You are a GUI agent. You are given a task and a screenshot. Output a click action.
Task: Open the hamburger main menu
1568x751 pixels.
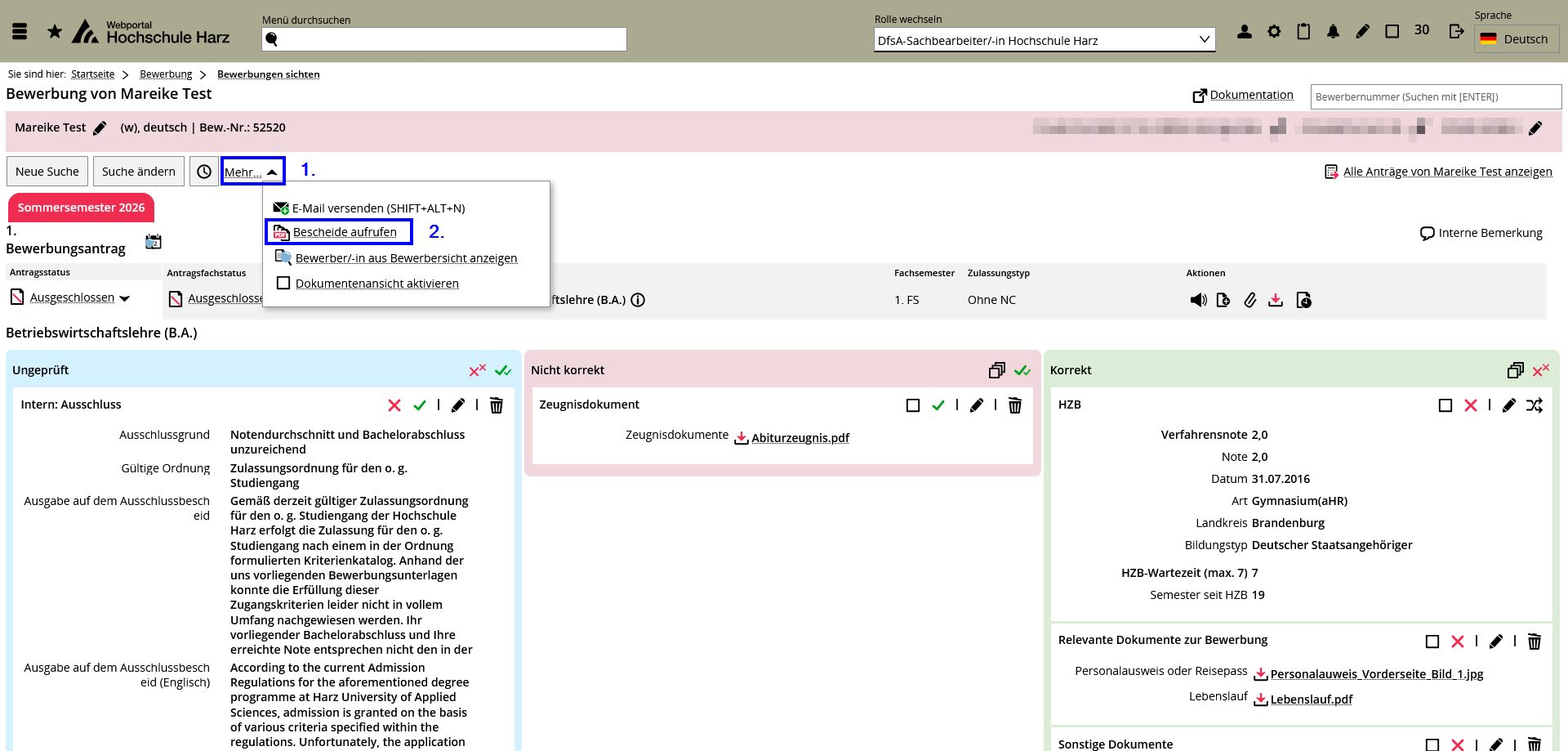click(x=20, y=32)
